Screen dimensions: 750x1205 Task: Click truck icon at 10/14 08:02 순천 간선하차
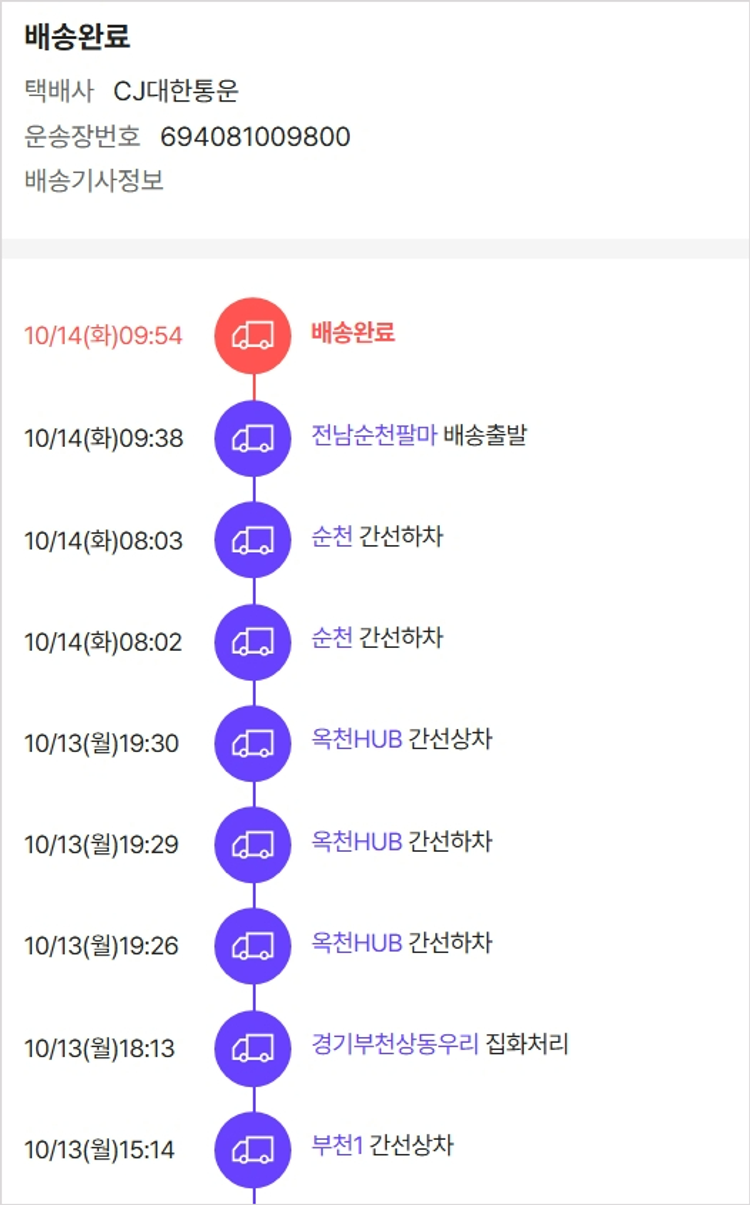click(x=253, y=642)
